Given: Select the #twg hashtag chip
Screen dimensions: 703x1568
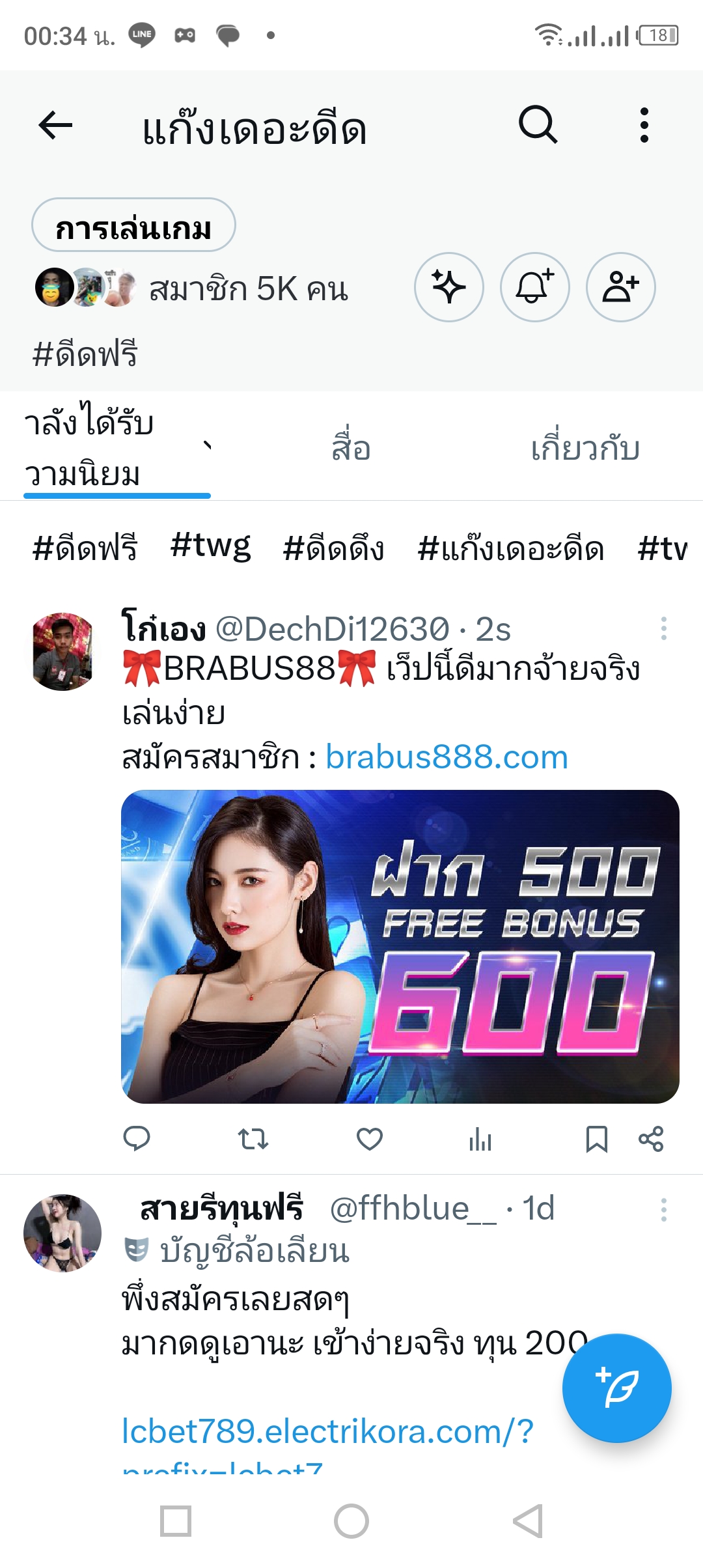Looking at the screenshot, I should coord(210,546).
